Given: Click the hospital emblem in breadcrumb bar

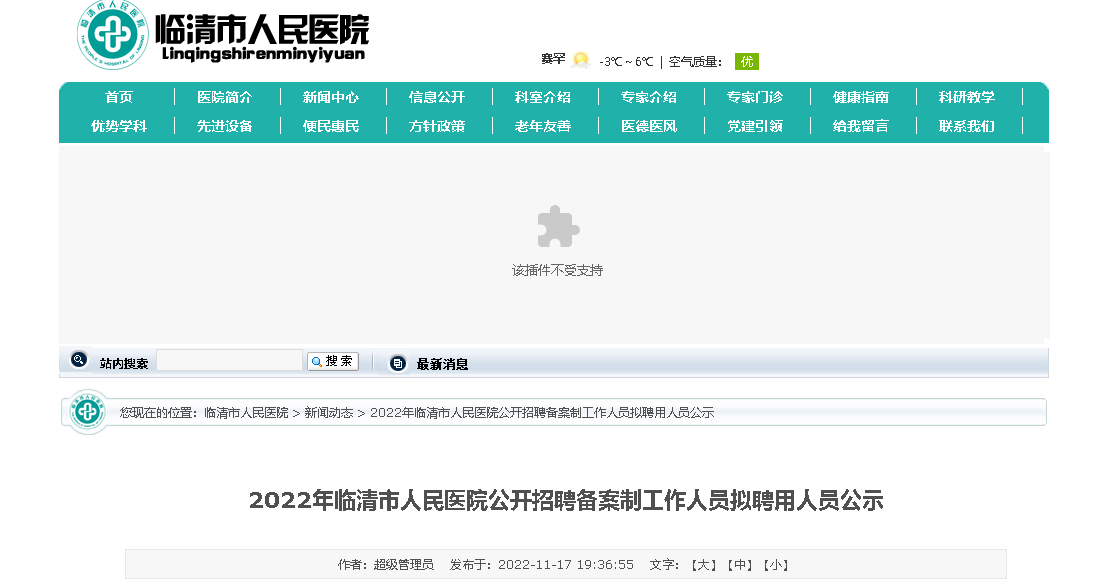Looking at the screenshot, I should [x=88, y=412].
